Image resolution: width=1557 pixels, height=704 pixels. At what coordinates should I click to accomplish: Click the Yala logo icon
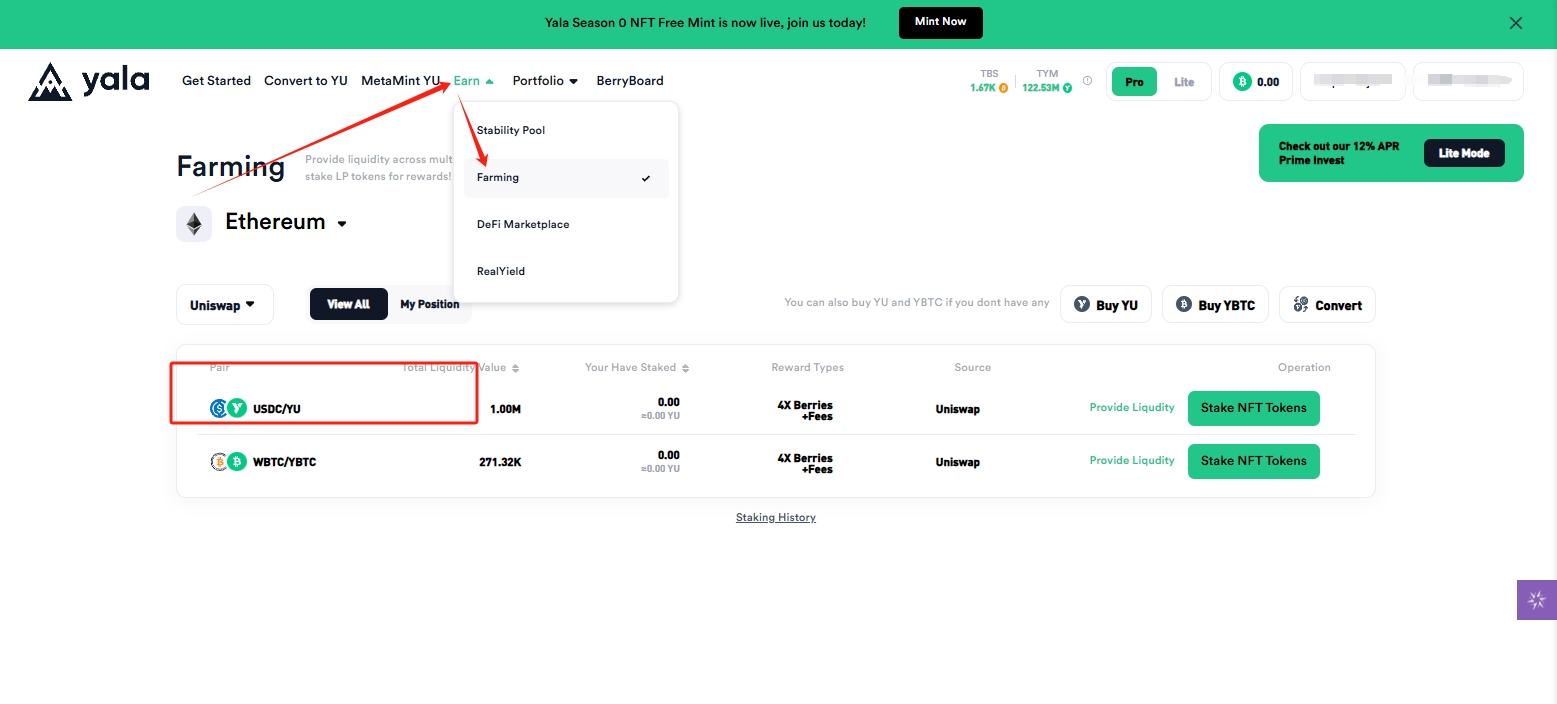pyautogui.click(x=49, y=81)
